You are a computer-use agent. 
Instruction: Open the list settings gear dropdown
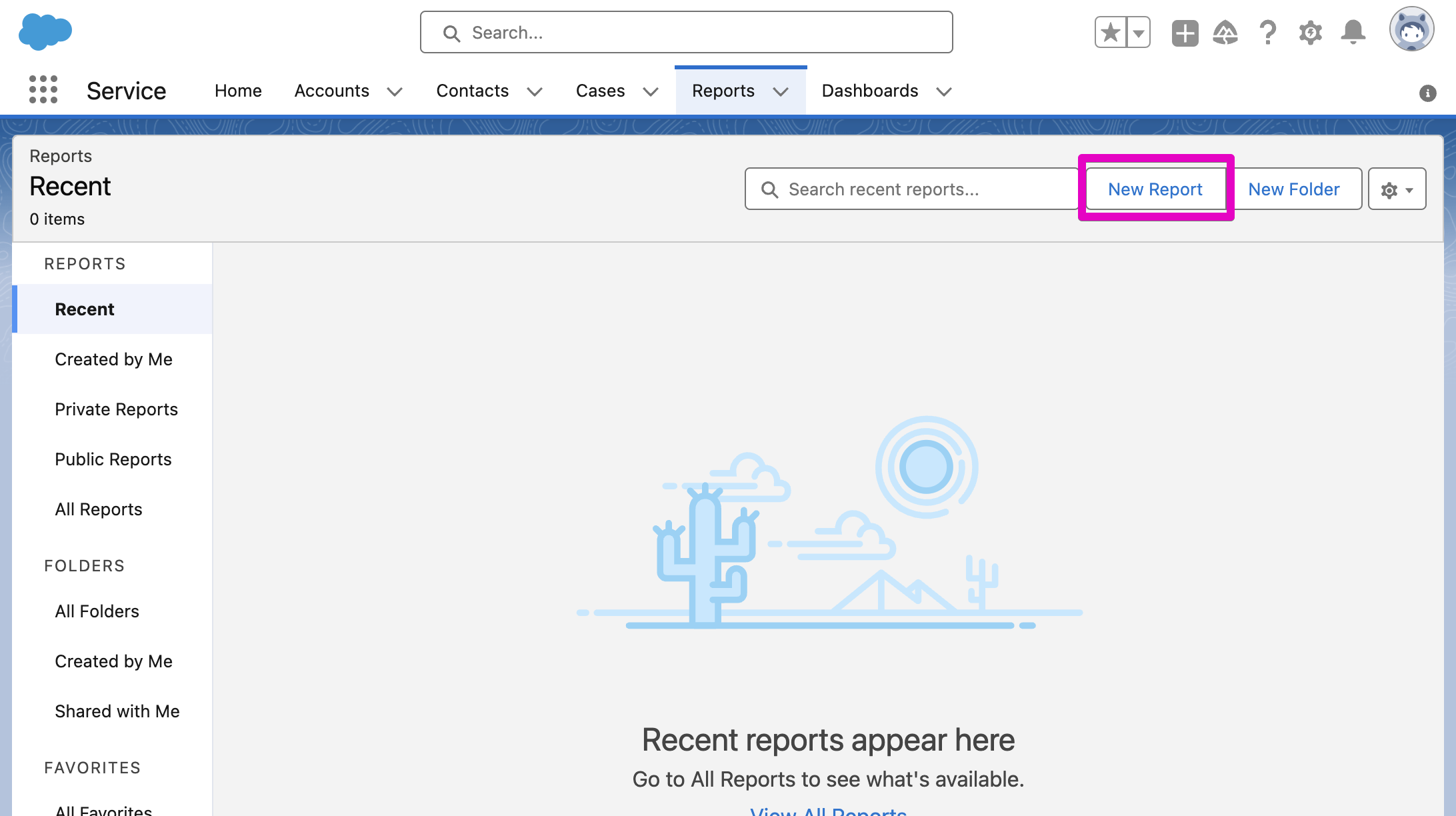click(x=1397, y=190)
